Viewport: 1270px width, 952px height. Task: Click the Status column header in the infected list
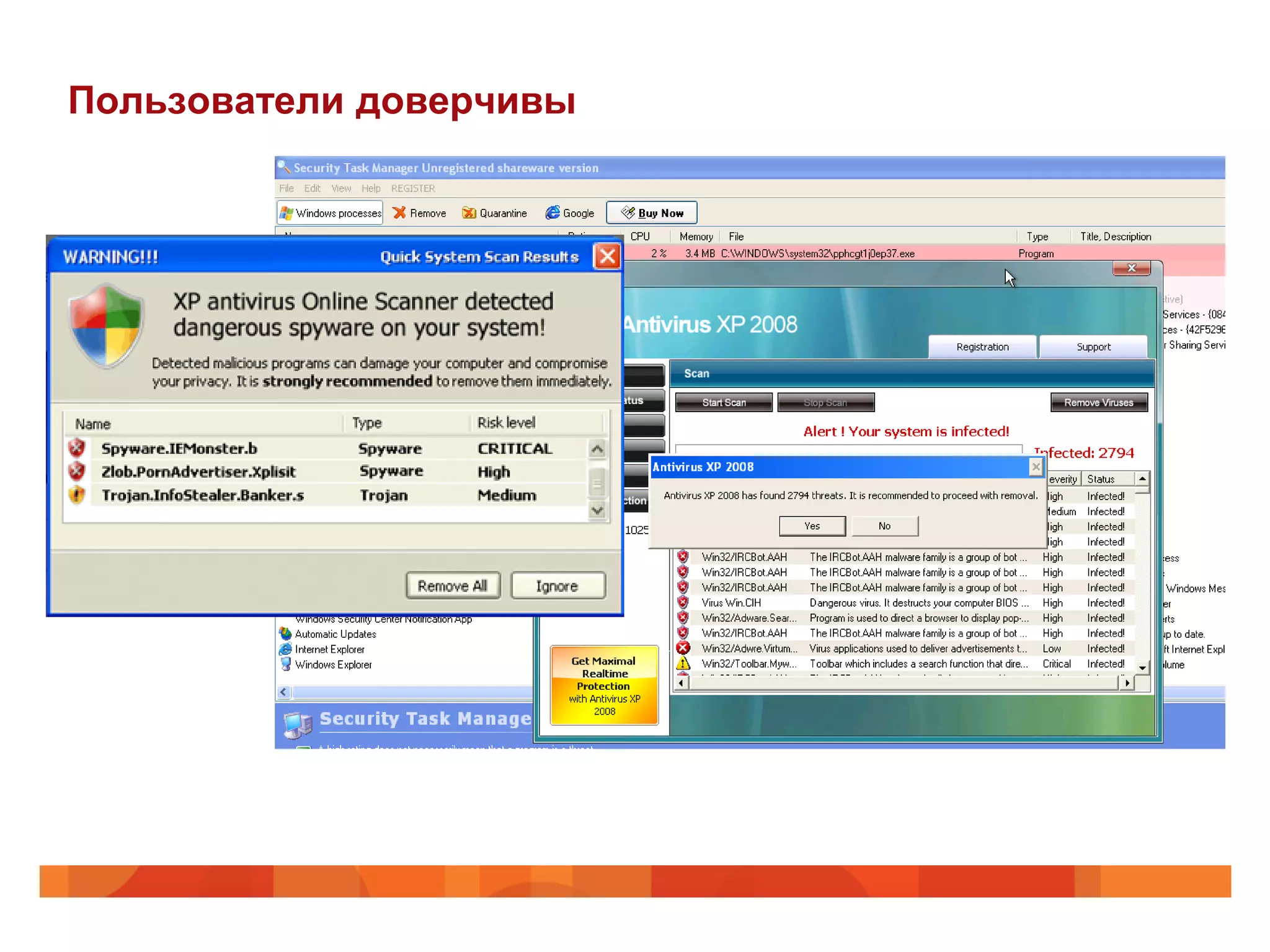[x=1108, y=479]
